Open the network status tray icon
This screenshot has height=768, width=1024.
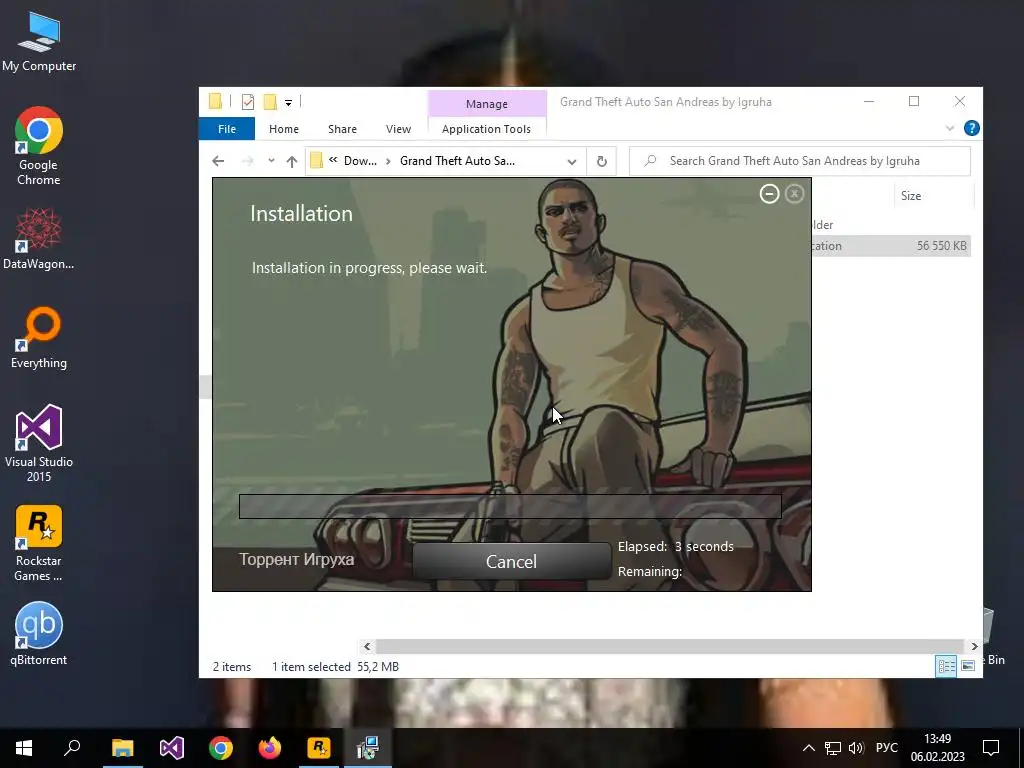(833, 748)
